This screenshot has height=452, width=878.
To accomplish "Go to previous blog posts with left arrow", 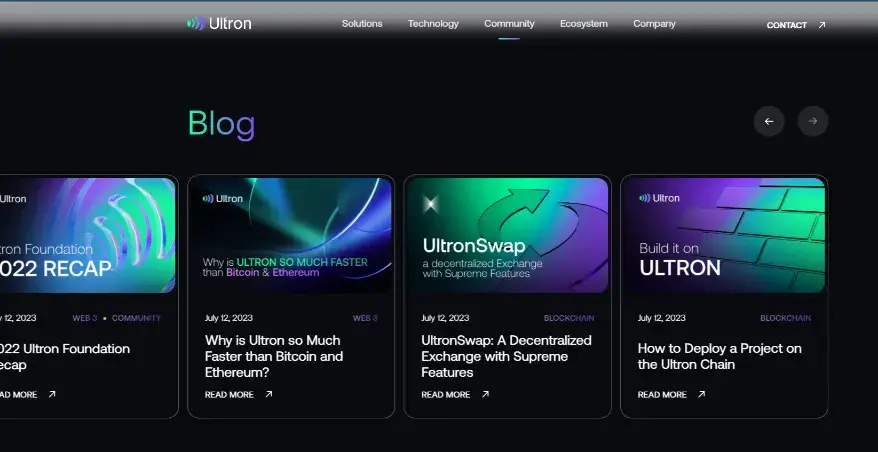I will tap(769, 121).
